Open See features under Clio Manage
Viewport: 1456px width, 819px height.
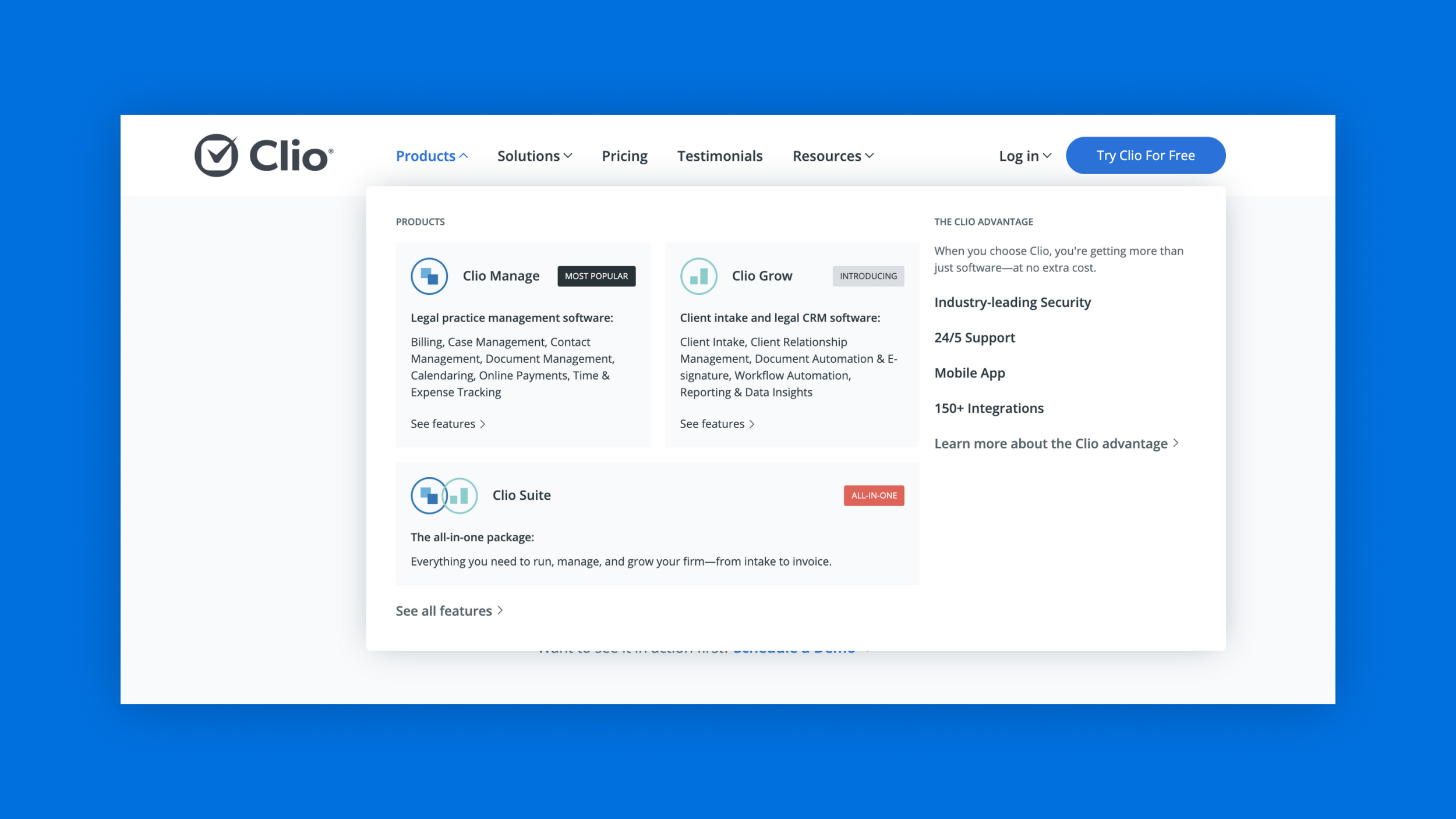tap(448, 424)
